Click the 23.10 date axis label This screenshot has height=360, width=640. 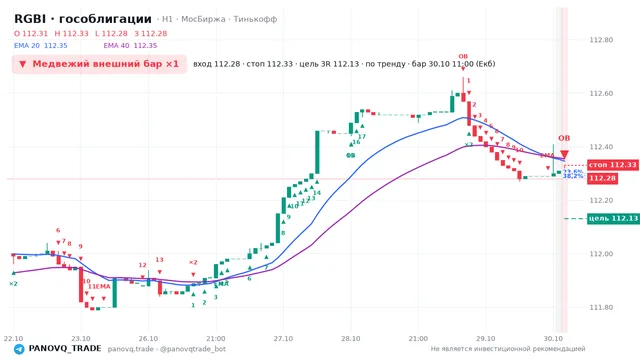pos(81,339)
